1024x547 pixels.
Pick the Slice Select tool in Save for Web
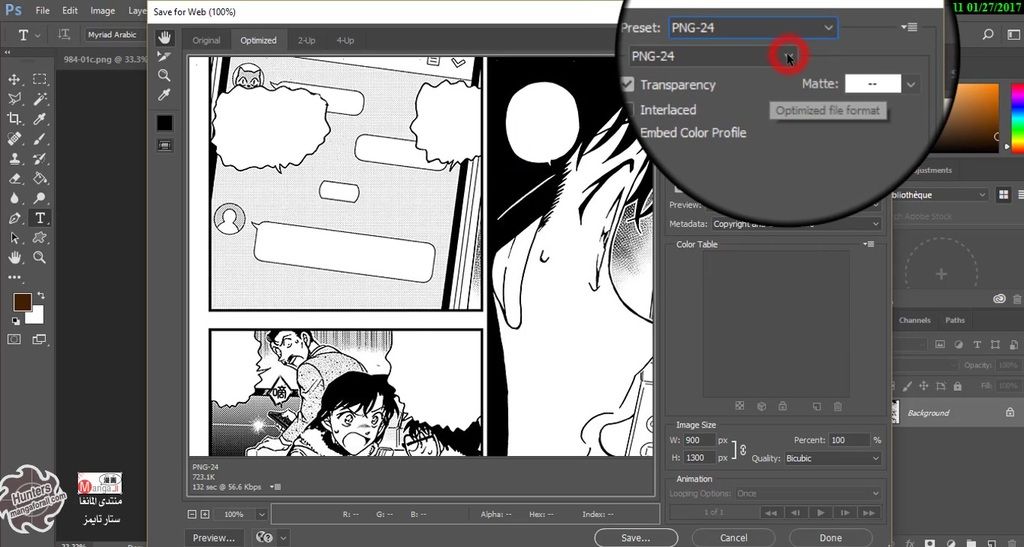tap(164, 57)
